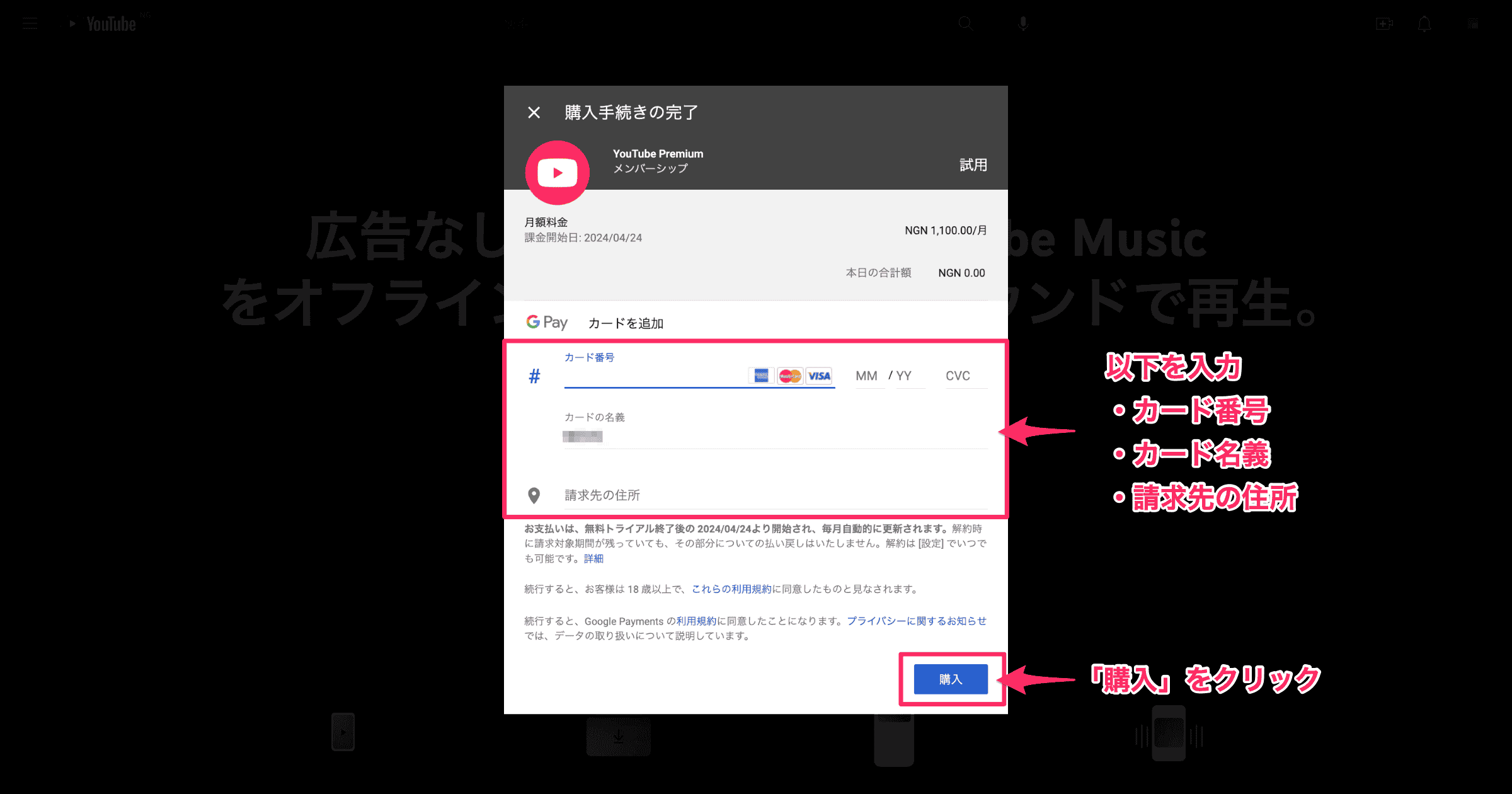Open Google Payments 利用規約 link

click(x=697, y=621)
